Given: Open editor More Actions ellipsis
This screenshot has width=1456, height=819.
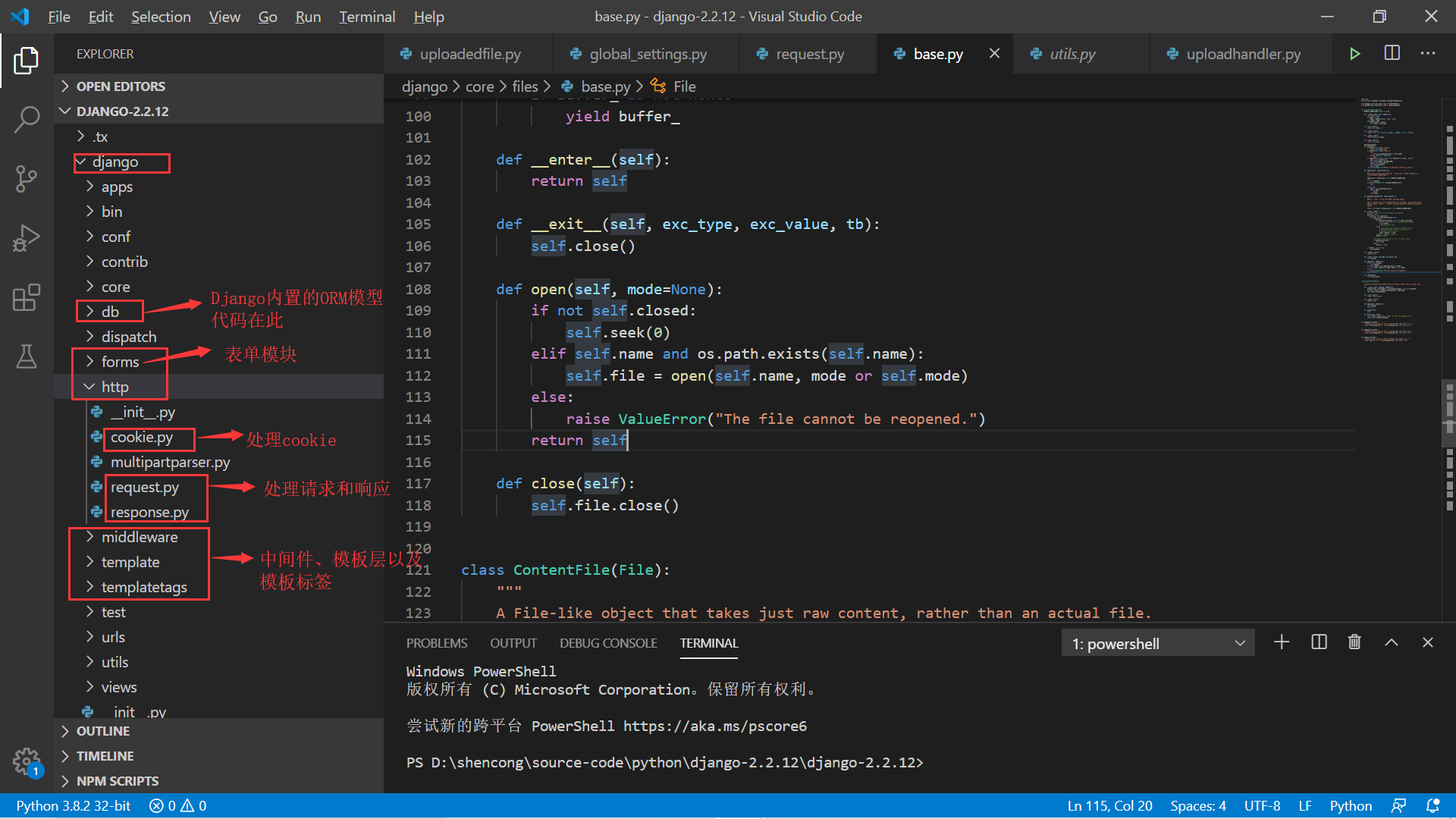Looking at the screenshot, I should click(1428, 54).
